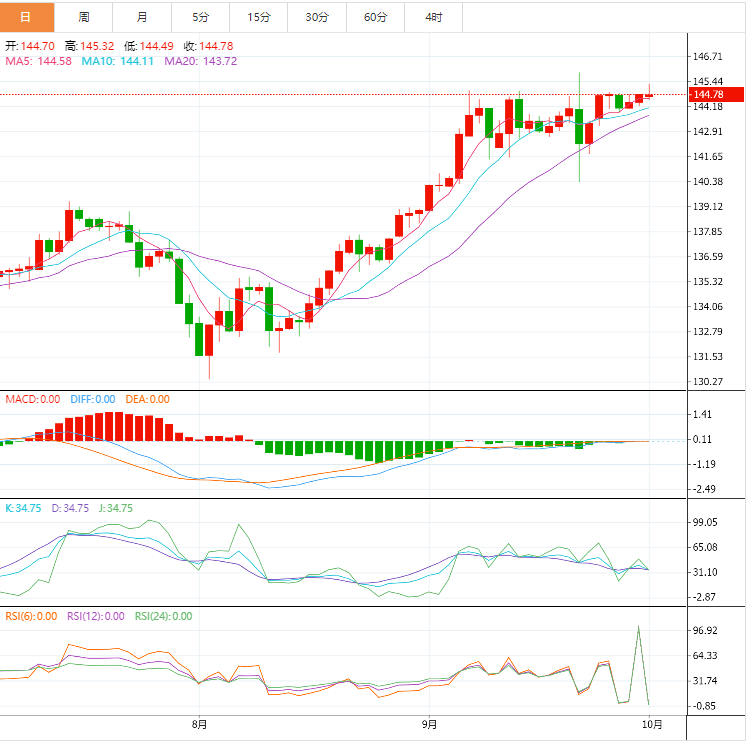Click the 9月 marker on time axis
This screenshot has height=747, width=752.
[x=428, y=723]
